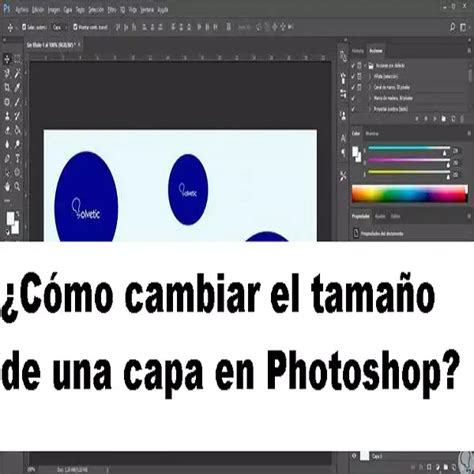This screenshot has height=474, width=474.
Task: Toggle checkmark for Canal de marco action
Action: click(x=353, y=87)
